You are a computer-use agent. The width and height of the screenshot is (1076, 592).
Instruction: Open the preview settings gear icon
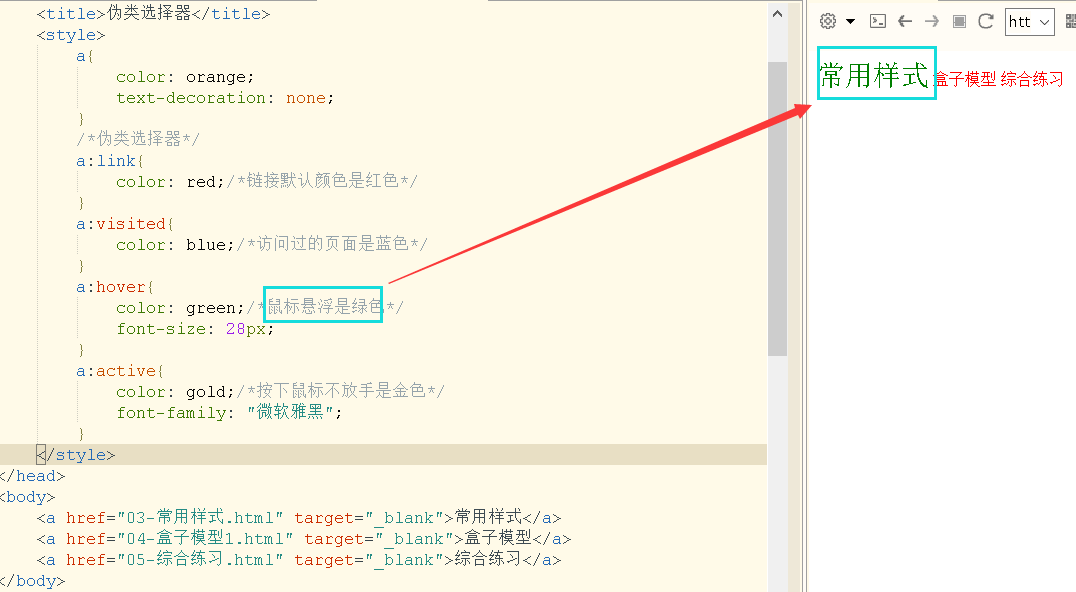point(828,21)
